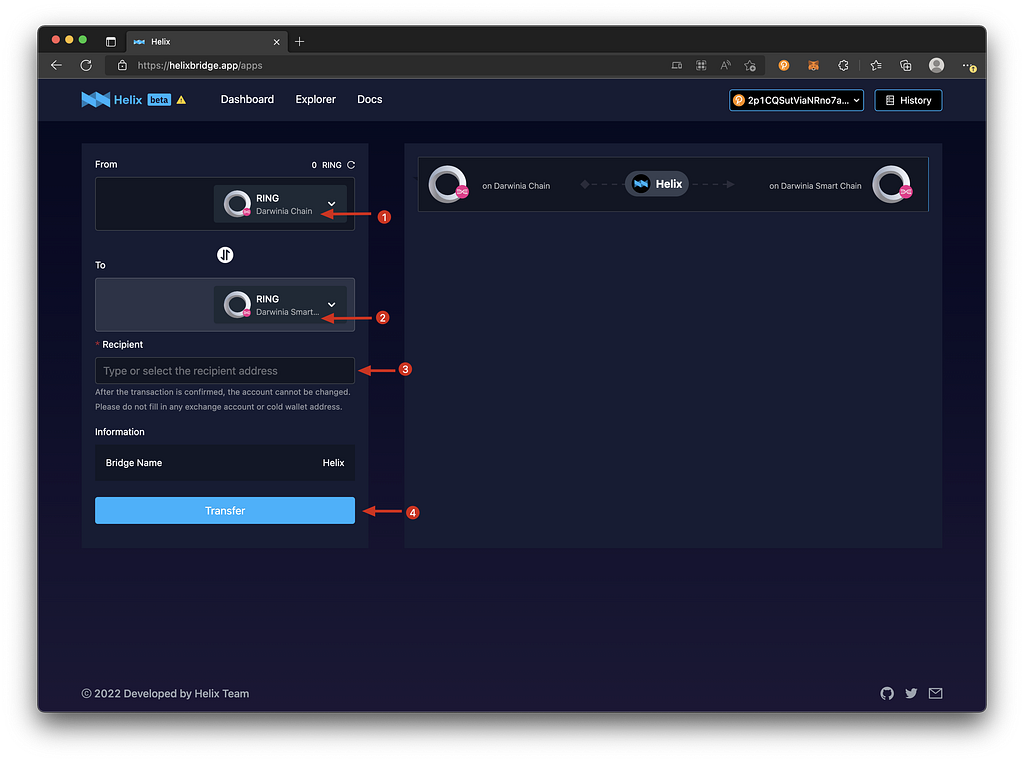
Task: Reload the page with browser refresh icon
Action: click(86, 65)
